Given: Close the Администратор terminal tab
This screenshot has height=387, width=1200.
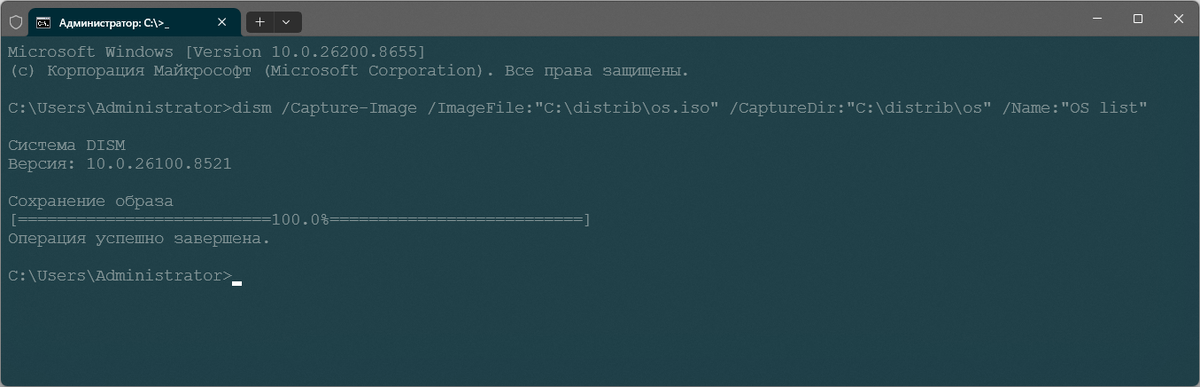Looking at the screenshot, I should (x=223, y=21).
